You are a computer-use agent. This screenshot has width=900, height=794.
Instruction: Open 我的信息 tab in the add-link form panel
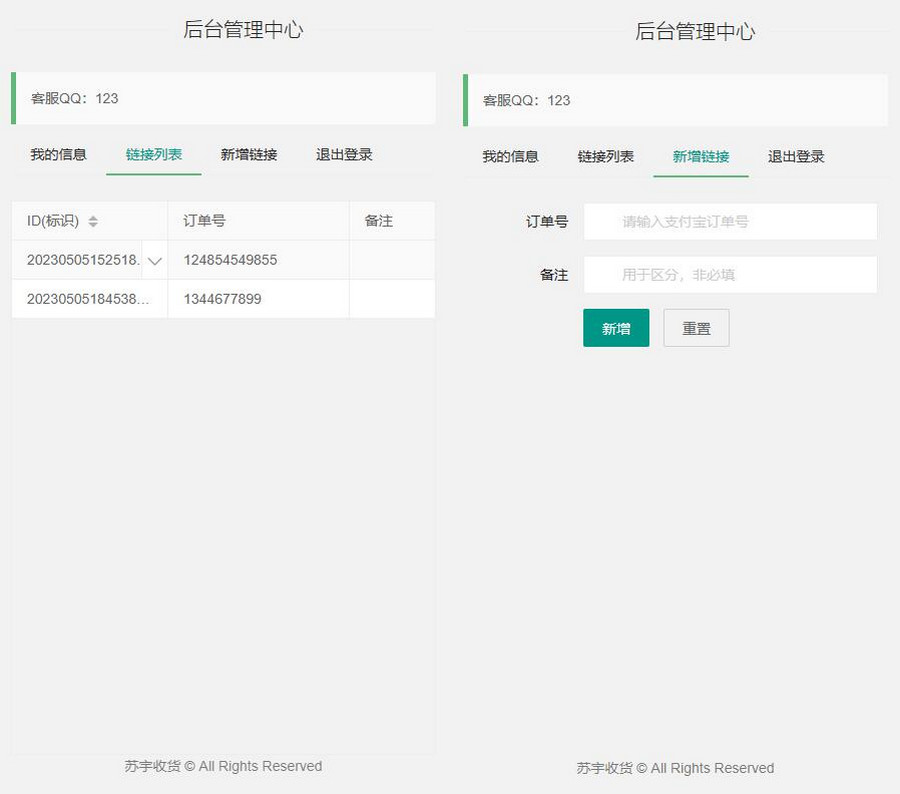[510, 157]
